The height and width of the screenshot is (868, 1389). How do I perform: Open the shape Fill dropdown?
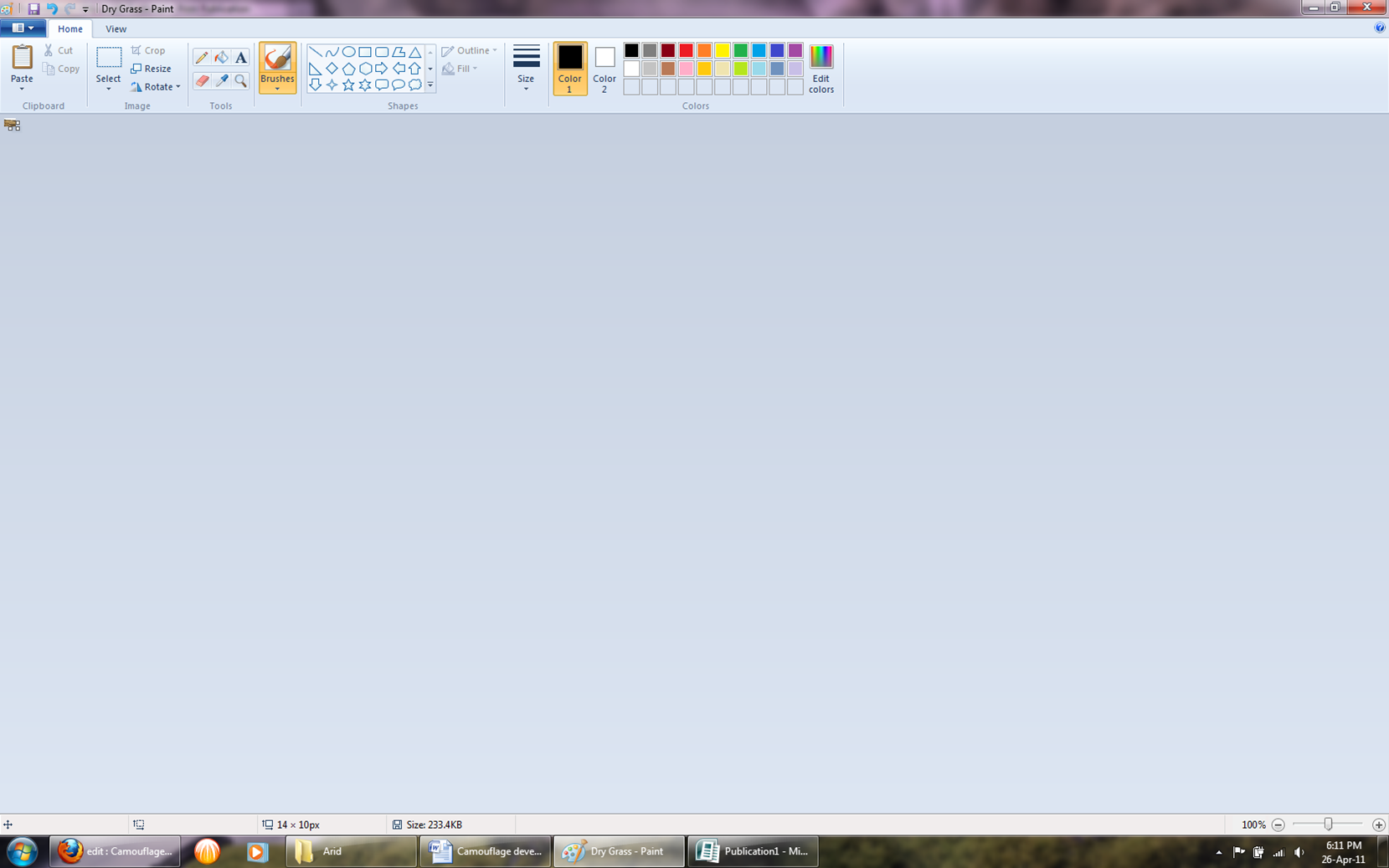[460, 69]
